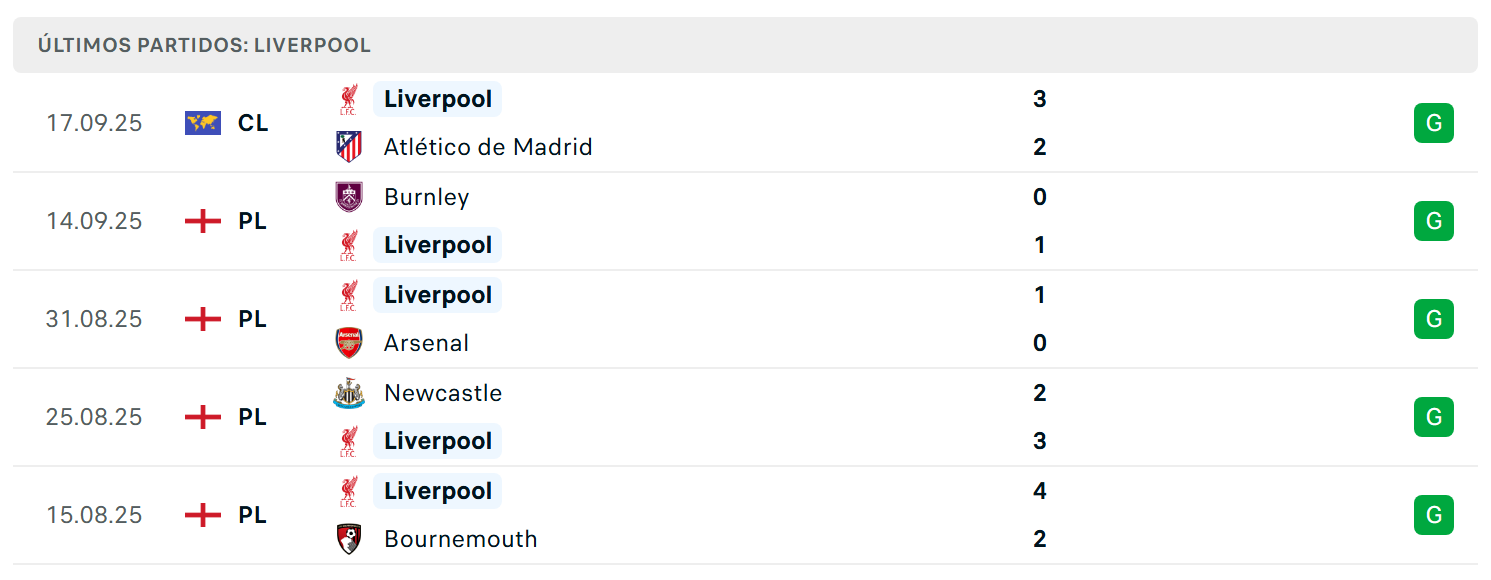Image resolution: width=1491 pixels, height=580 pixels.
Task: Click the Arsenal club crest
Action: [348, 343]
